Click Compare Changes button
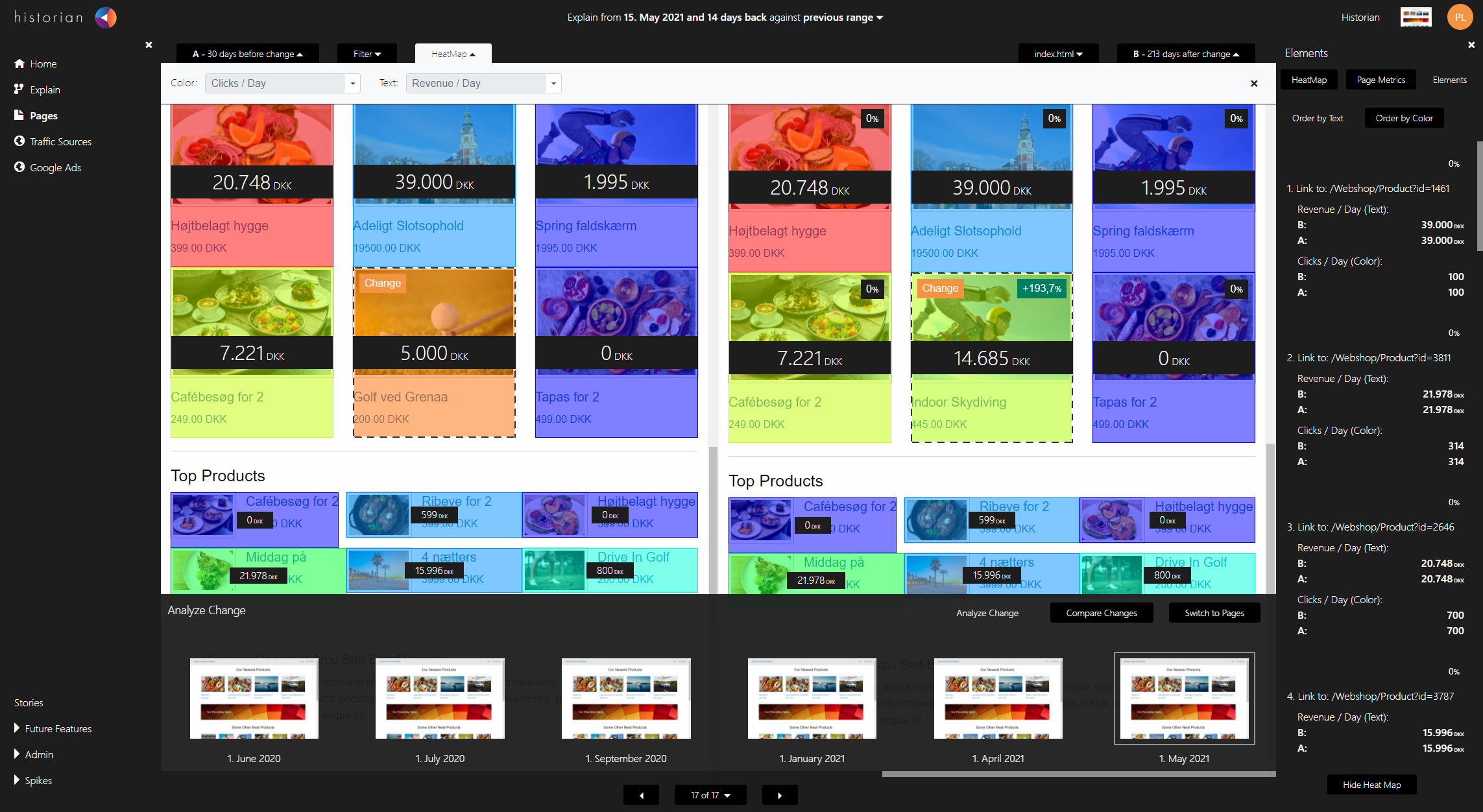This screenshot has height=812, width=1483. click(x=1102, y=613)
